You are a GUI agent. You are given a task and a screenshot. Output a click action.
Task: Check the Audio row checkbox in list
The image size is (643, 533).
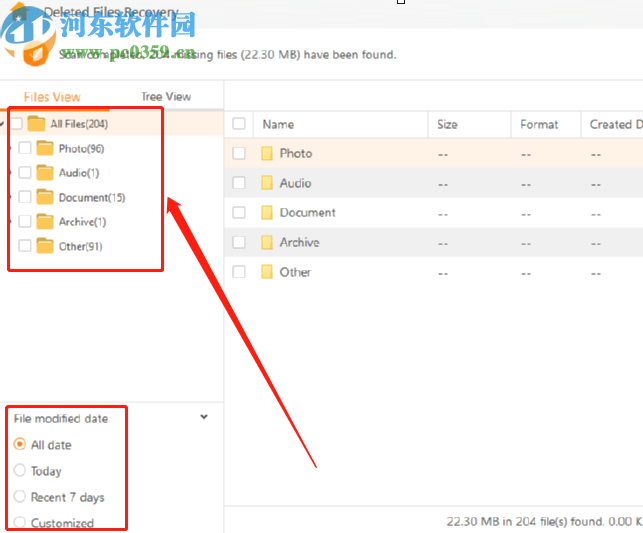click(239, 183)
